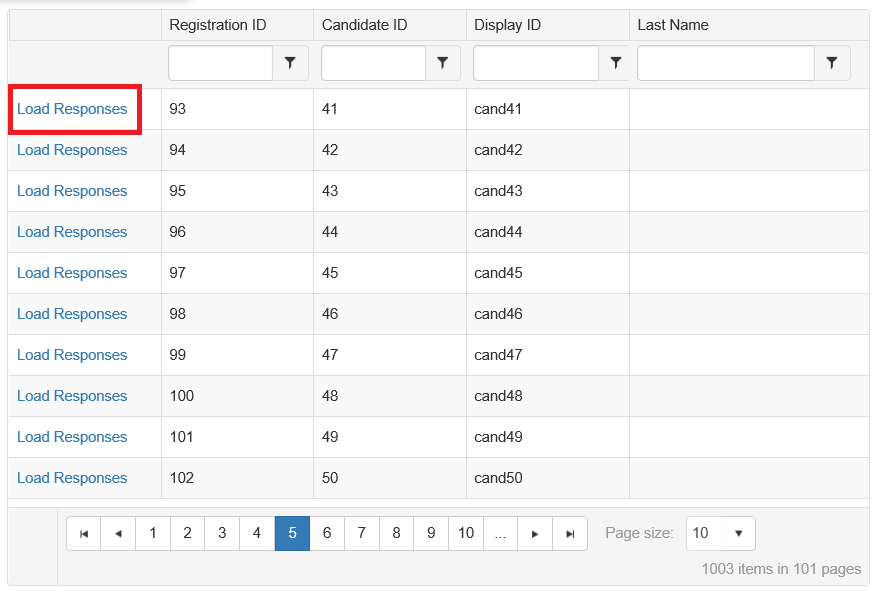Screen dimensions: 882x596
Task: Open the Last Name filter funnel
Action: 832,63
